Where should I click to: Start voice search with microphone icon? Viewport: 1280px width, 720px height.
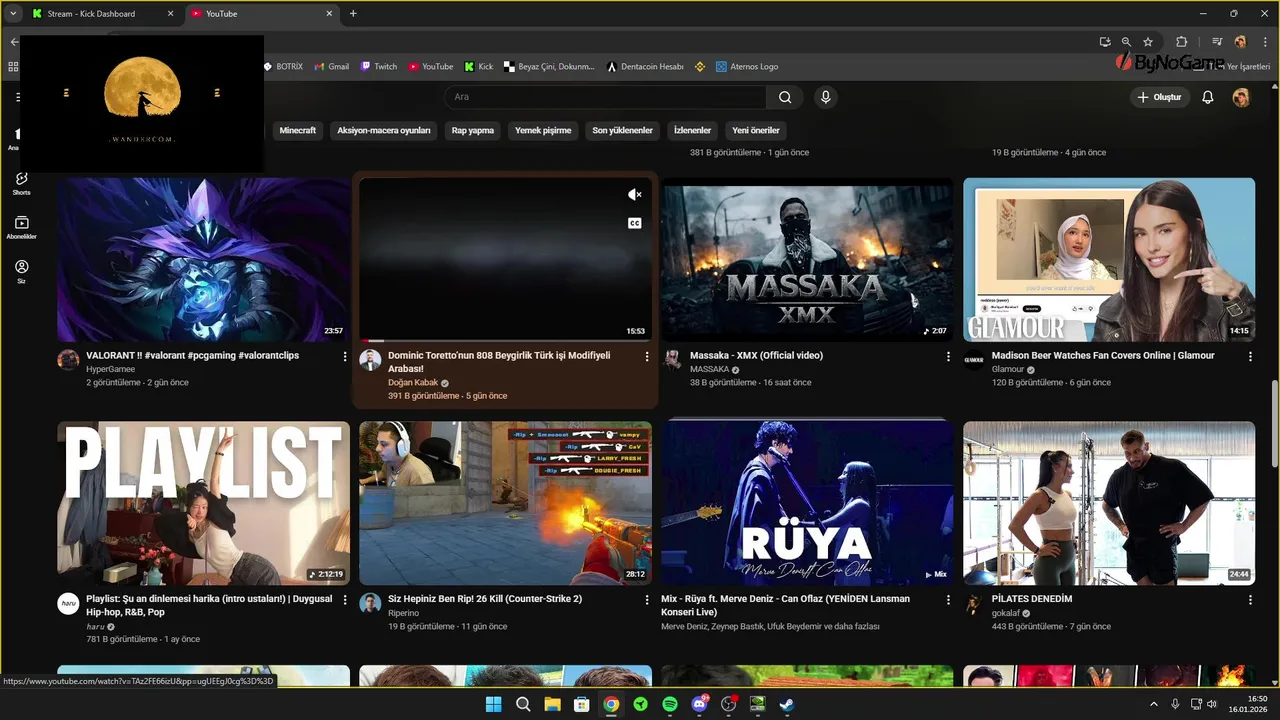tap(825, 97)
